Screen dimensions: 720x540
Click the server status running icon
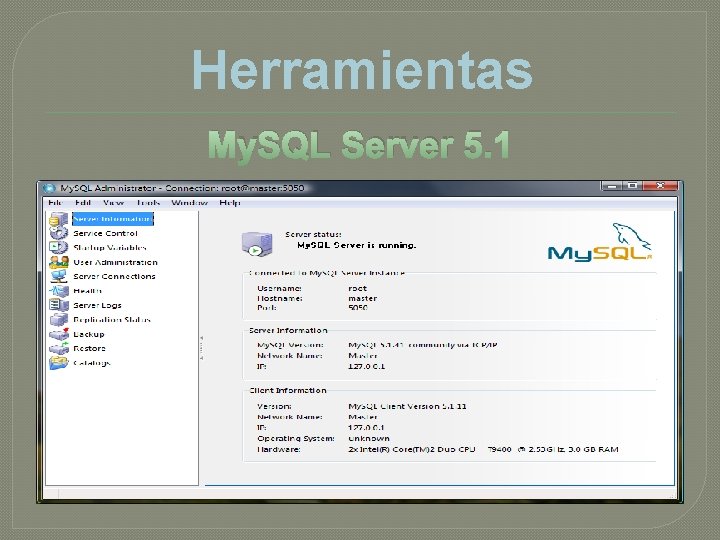257,244
